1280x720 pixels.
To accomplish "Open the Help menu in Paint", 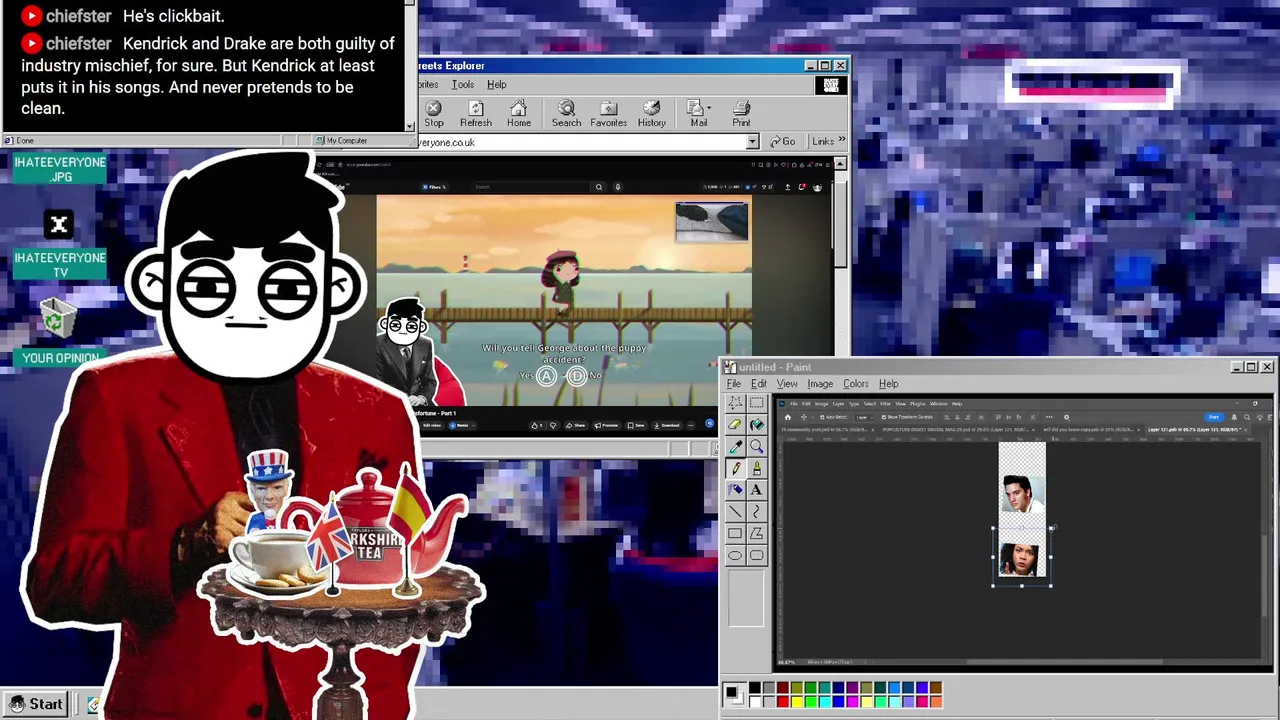I will pos(888,384).
